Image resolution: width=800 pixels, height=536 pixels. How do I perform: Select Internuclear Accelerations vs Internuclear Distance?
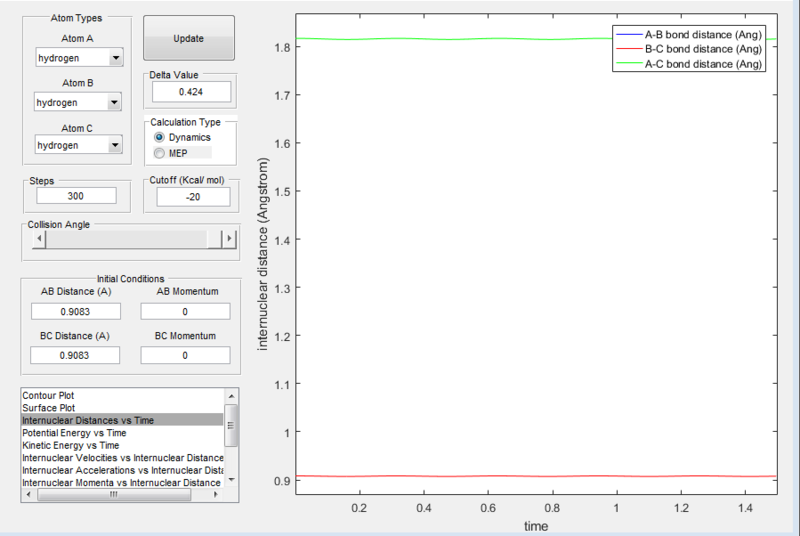(x=122, y=470)
